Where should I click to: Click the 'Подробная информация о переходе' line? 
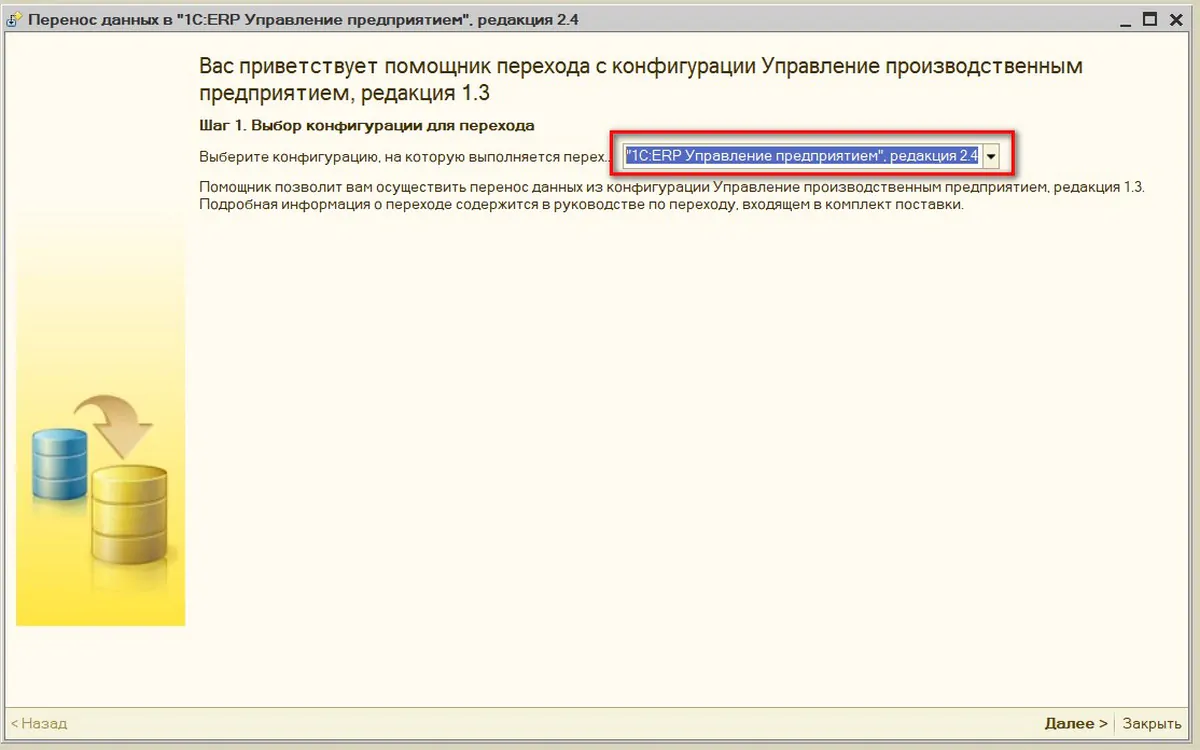[x=581, y=205]
